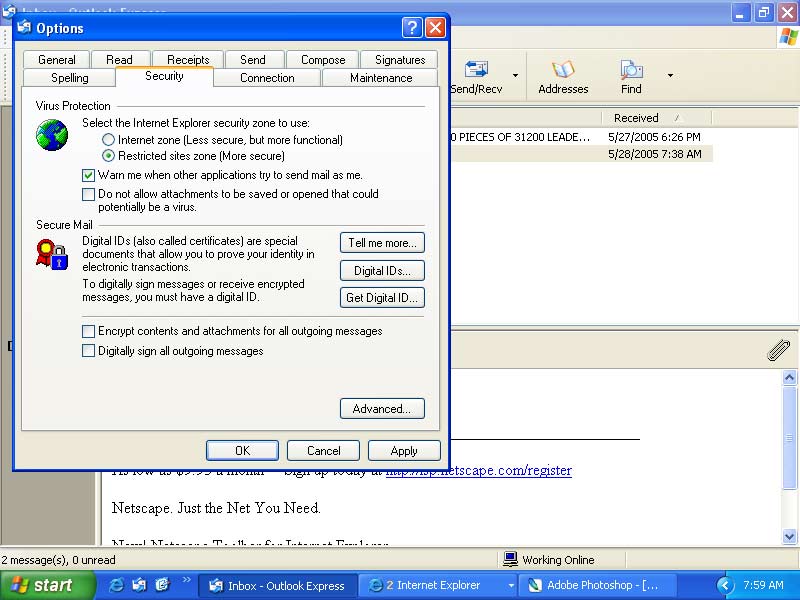
Task: Expand the Send/Recv dropdown arrow
Action: tap(515, 76)
